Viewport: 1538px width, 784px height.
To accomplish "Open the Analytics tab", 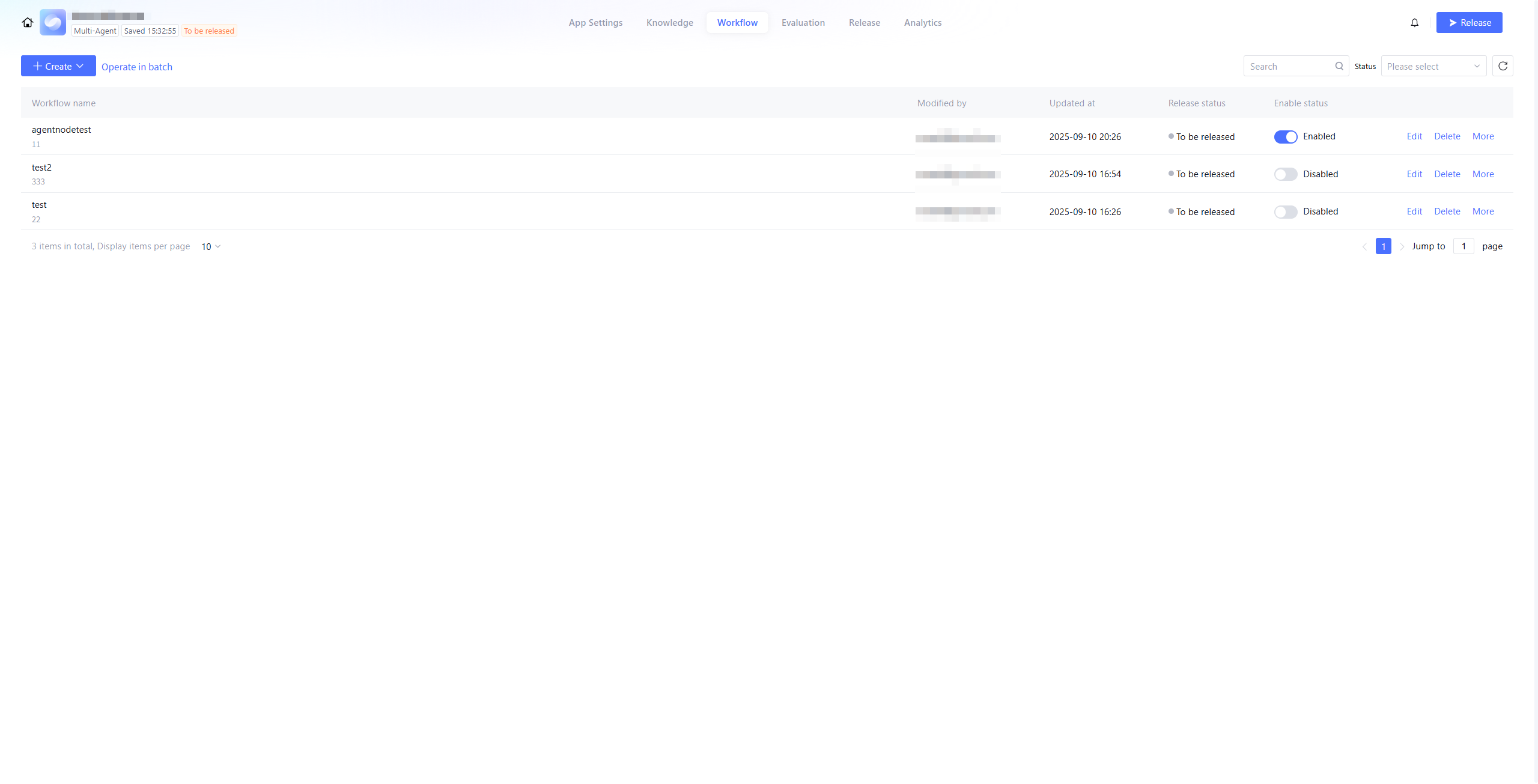I will (x=922, y=23).
